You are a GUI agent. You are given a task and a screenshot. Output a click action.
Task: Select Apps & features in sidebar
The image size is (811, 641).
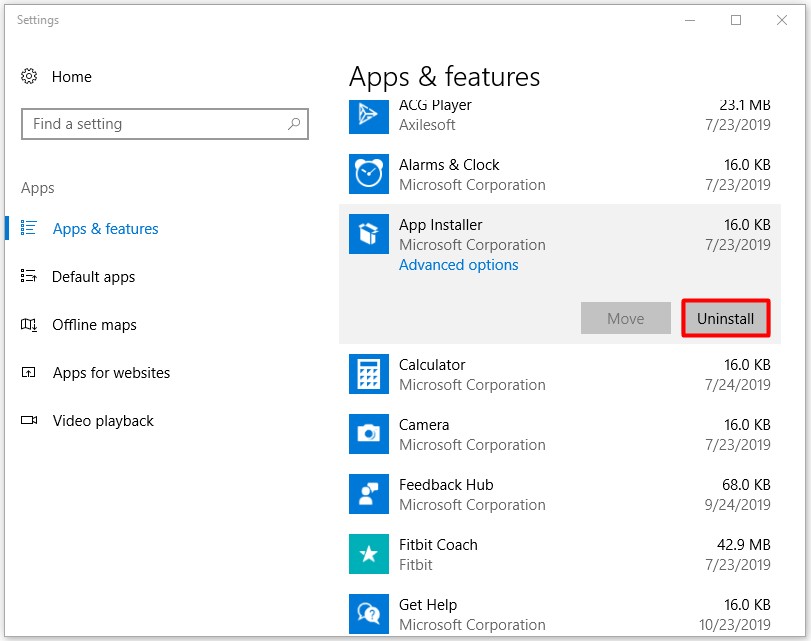pos(106,229)
